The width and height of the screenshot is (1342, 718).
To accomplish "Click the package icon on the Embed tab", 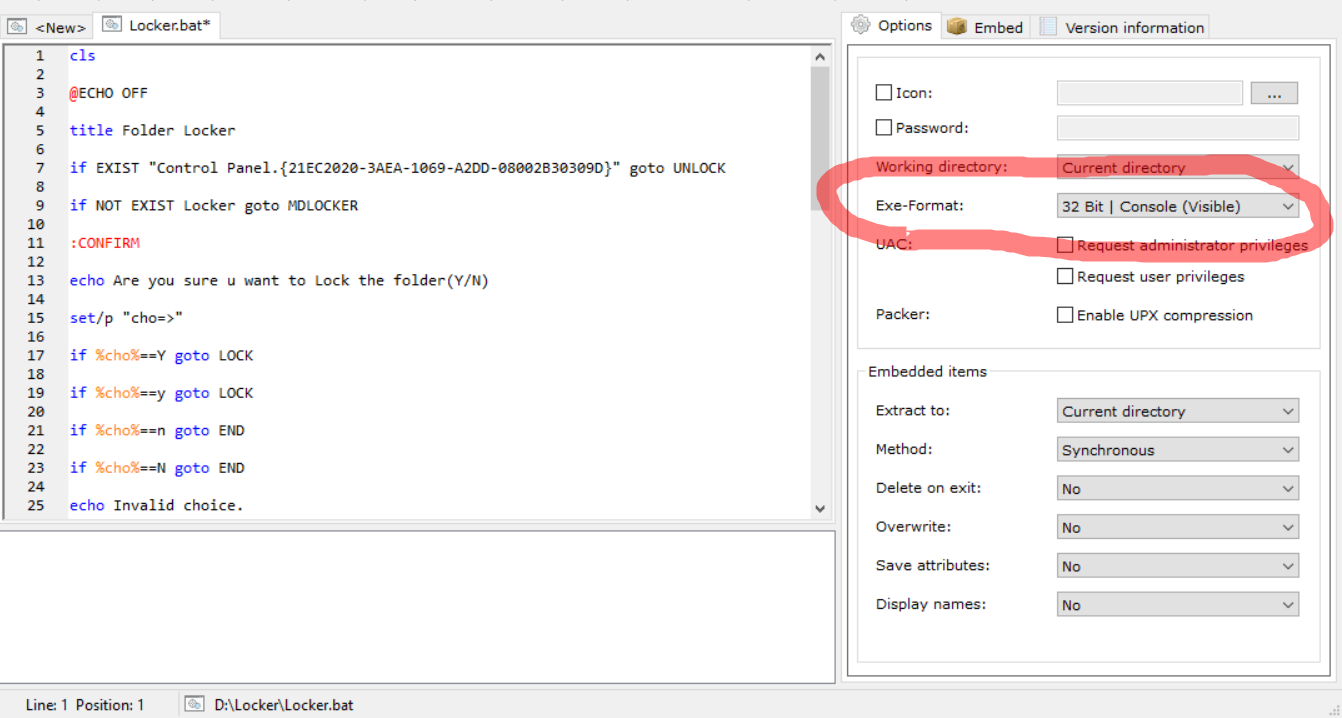I will 956,26.
